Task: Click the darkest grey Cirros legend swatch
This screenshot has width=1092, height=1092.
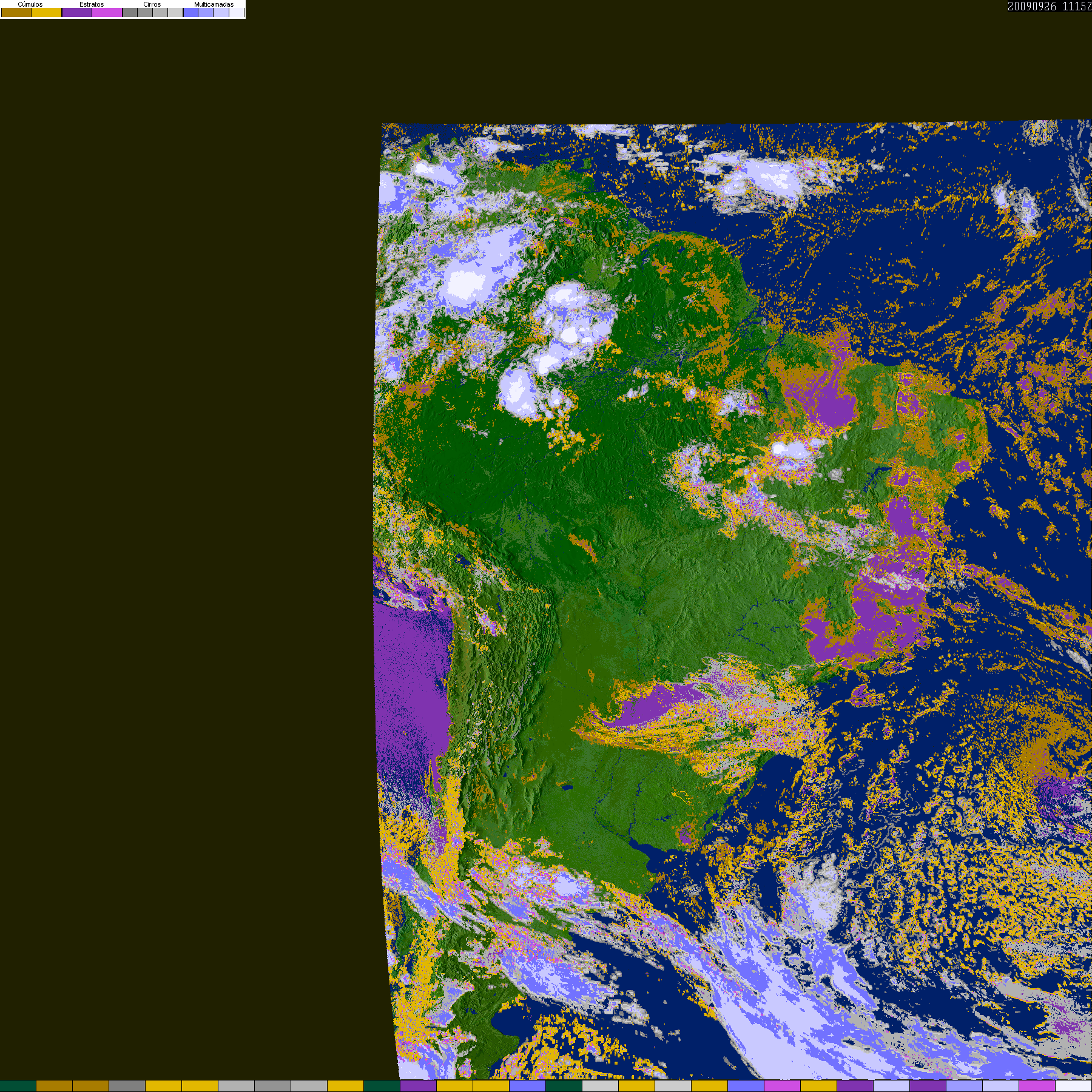Action: (x=130, y=12)
